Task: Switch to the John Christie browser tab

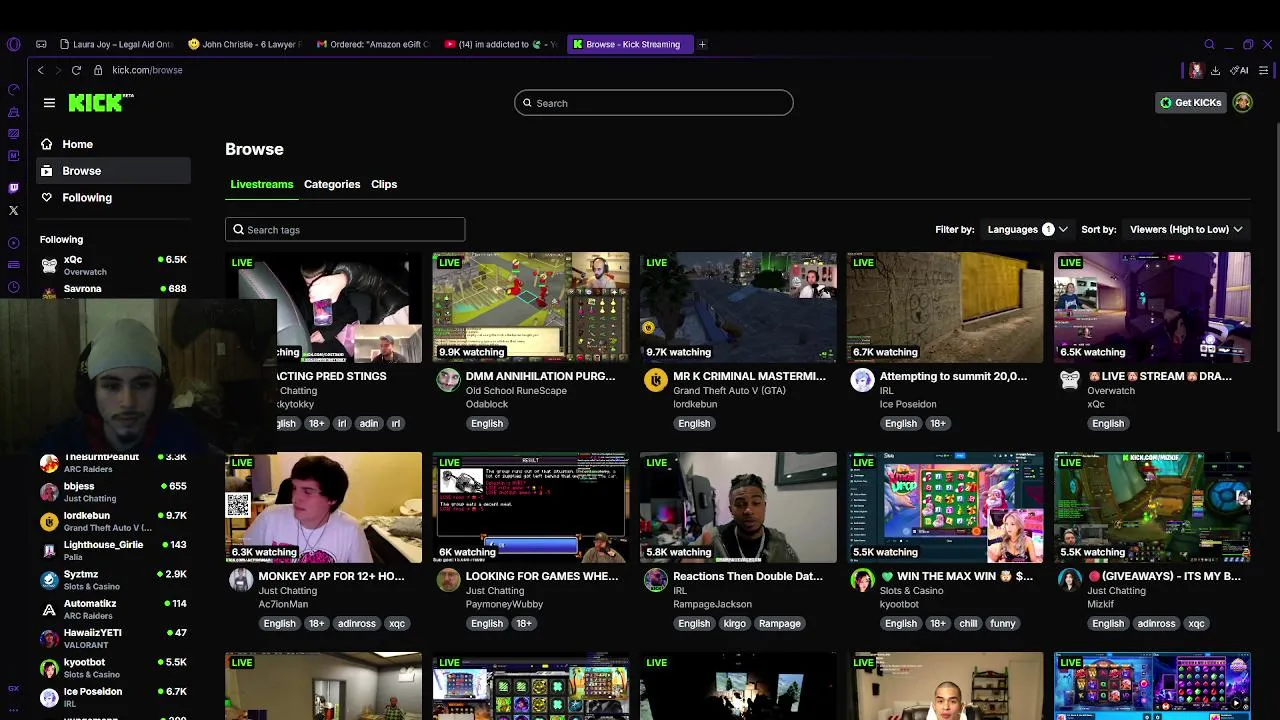Action: point(245,44)
